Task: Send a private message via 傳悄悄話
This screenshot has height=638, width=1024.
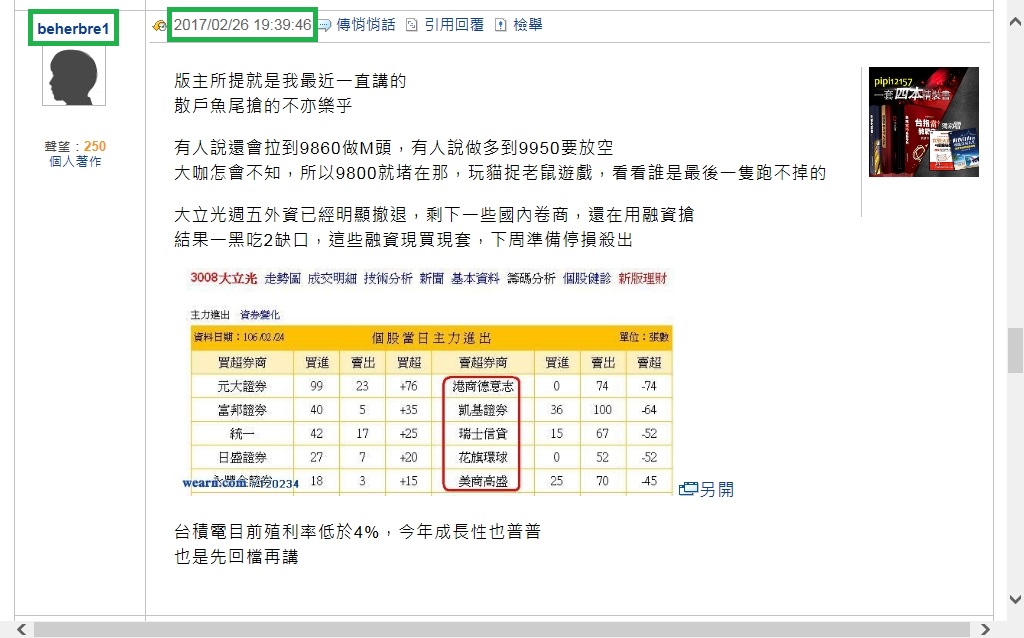Action: click(366, 25)
